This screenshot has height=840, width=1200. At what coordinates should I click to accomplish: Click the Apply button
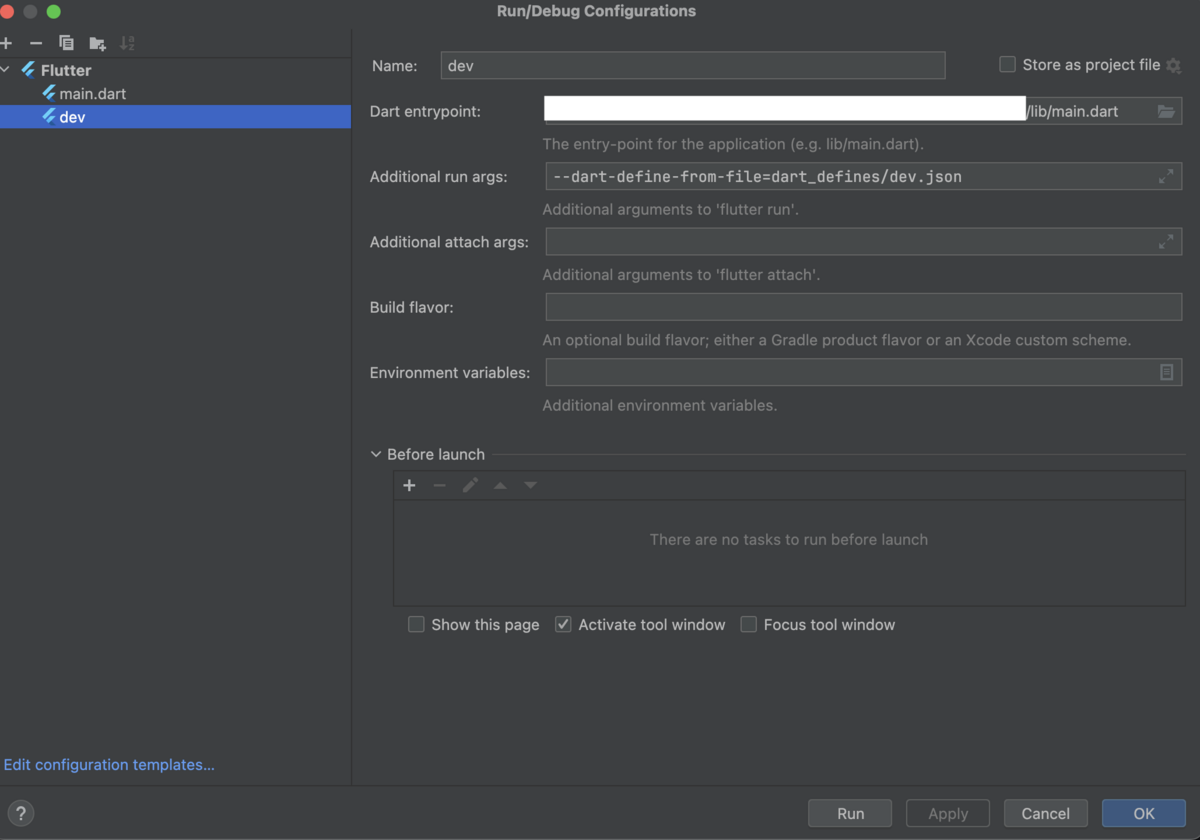coord(948,813)
